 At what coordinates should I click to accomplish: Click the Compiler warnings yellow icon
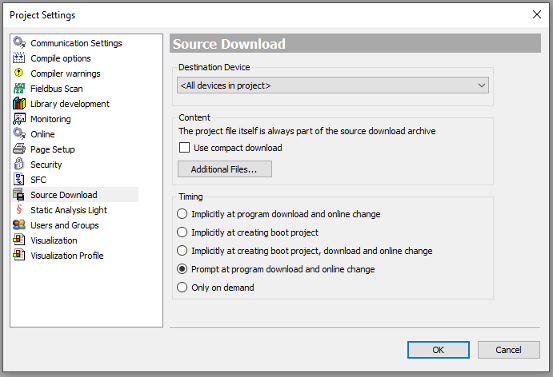tap(19, 73)
